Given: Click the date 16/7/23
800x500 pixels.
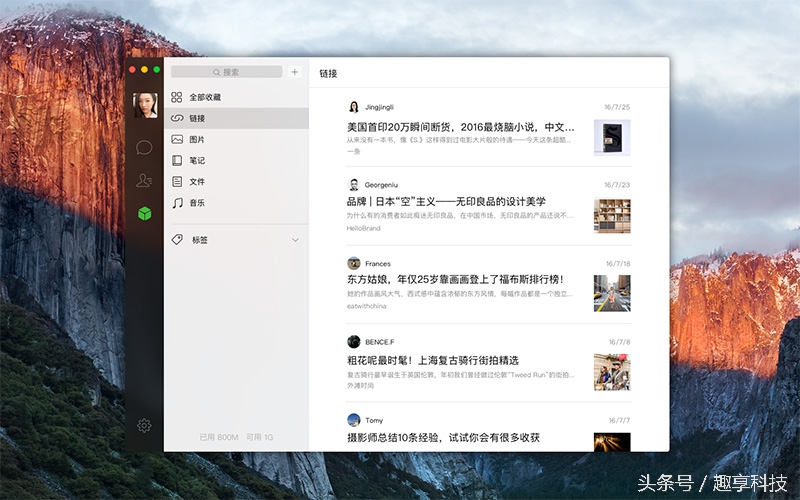Looking at the screenshot, I should pyautogui.click(x=617, y=185).
